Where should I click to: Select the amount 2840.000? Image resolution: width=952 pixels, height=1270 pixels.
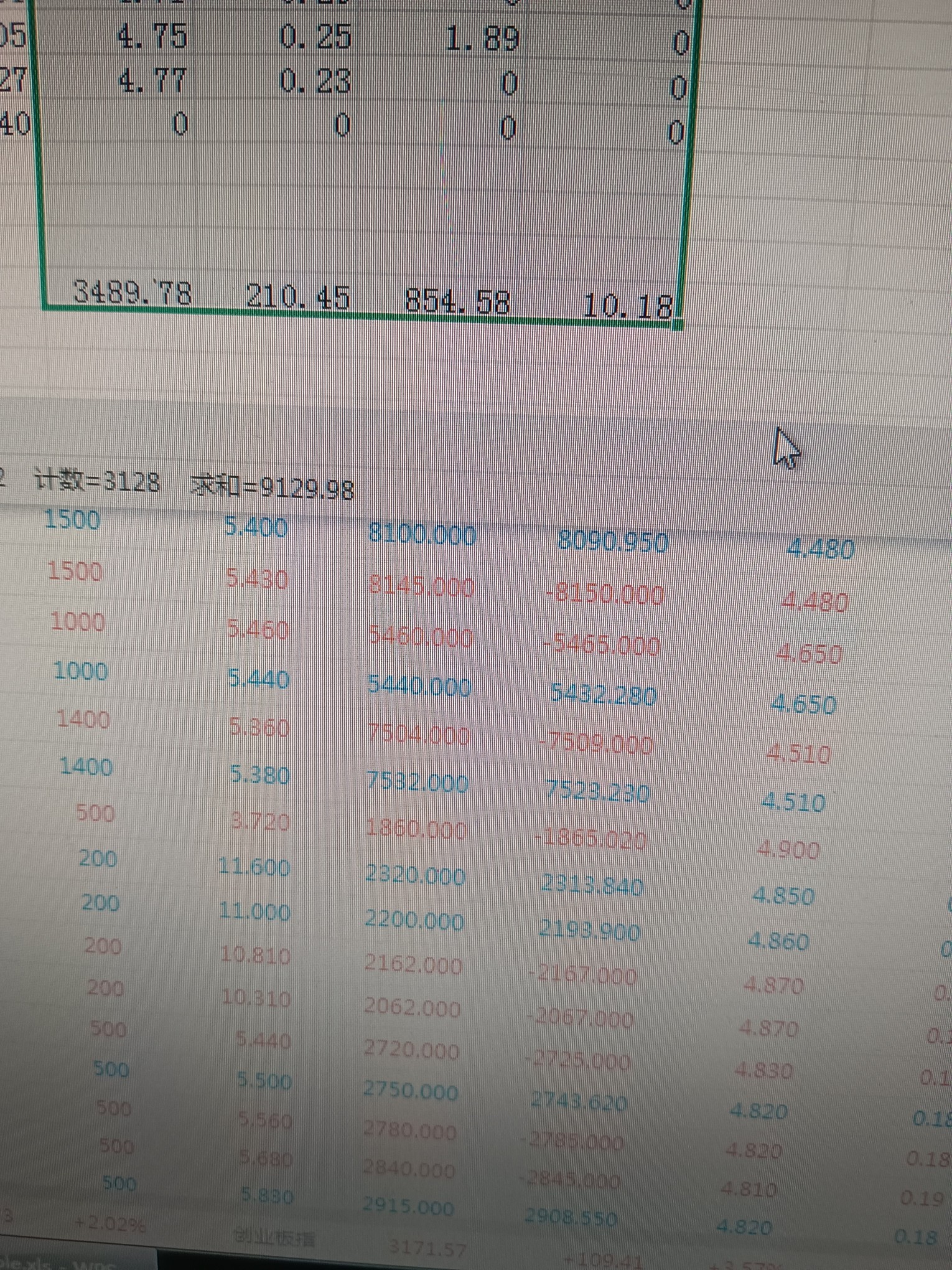409,1169
